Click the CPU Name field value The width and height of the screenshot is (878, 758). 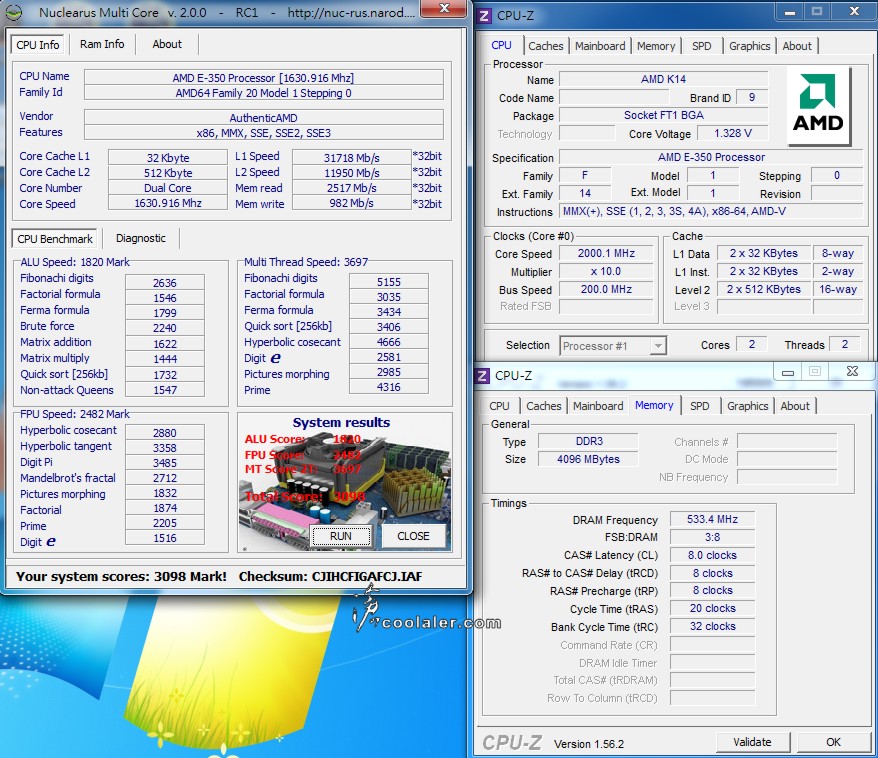click(x=263, y=78)
